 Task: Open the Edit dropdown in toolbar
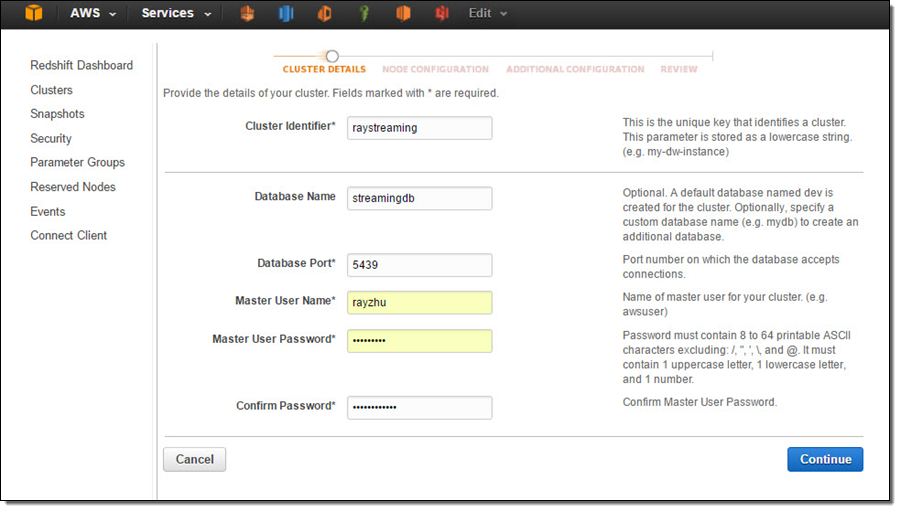click(x=488, y=14)
